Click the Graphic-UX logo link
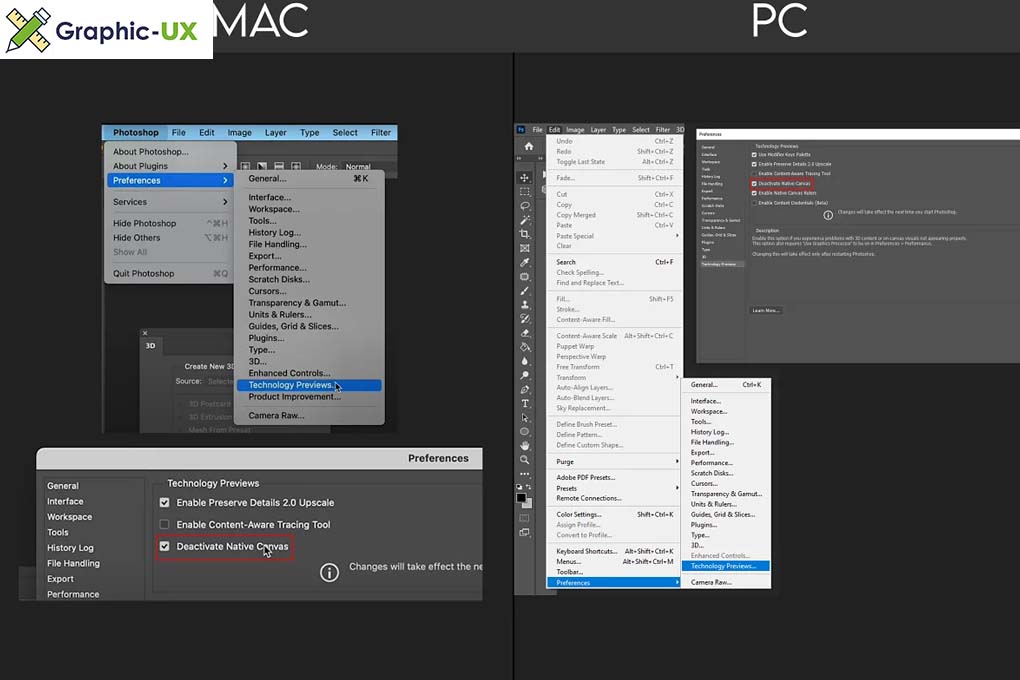 point(106,30)
